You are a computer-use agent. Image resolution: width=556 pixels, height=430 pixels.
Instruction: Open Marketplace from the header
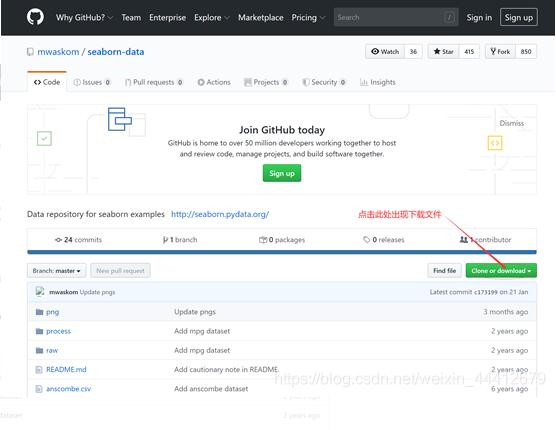(x=261, y=17)
